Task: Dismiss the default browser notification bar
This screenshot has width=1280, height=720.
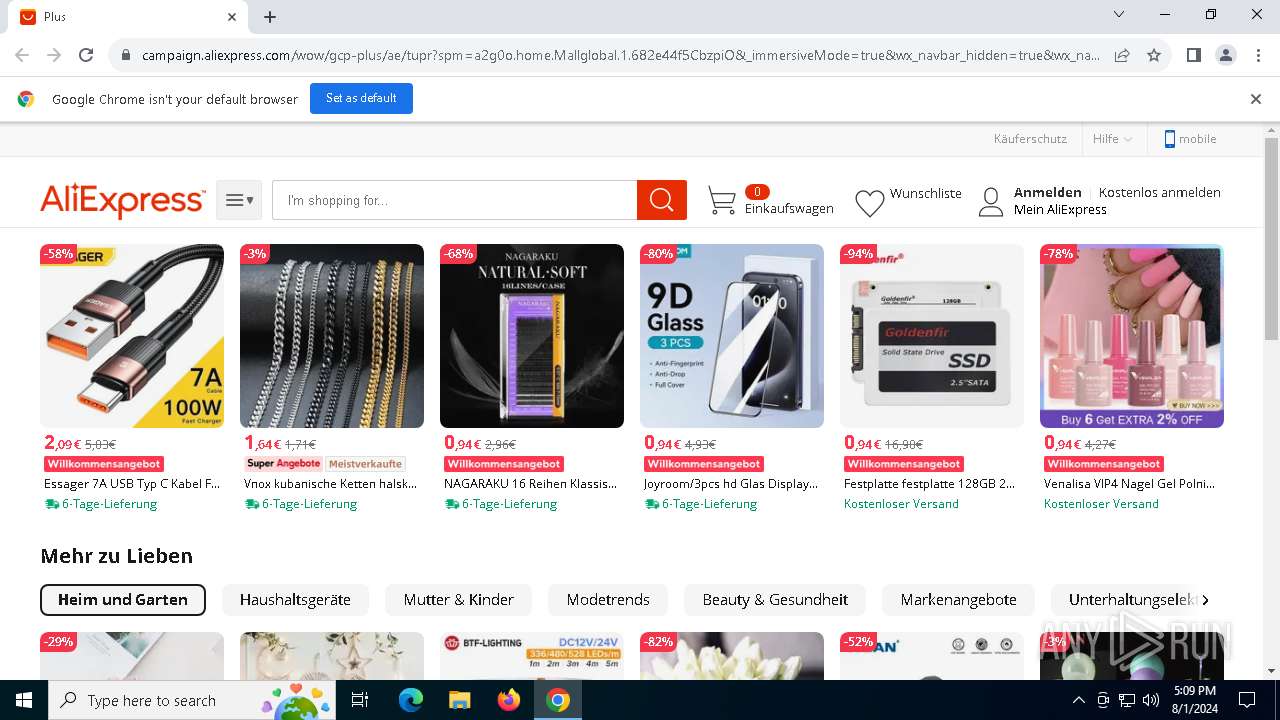Action: pyautogui.click(x=1256, y=98)
